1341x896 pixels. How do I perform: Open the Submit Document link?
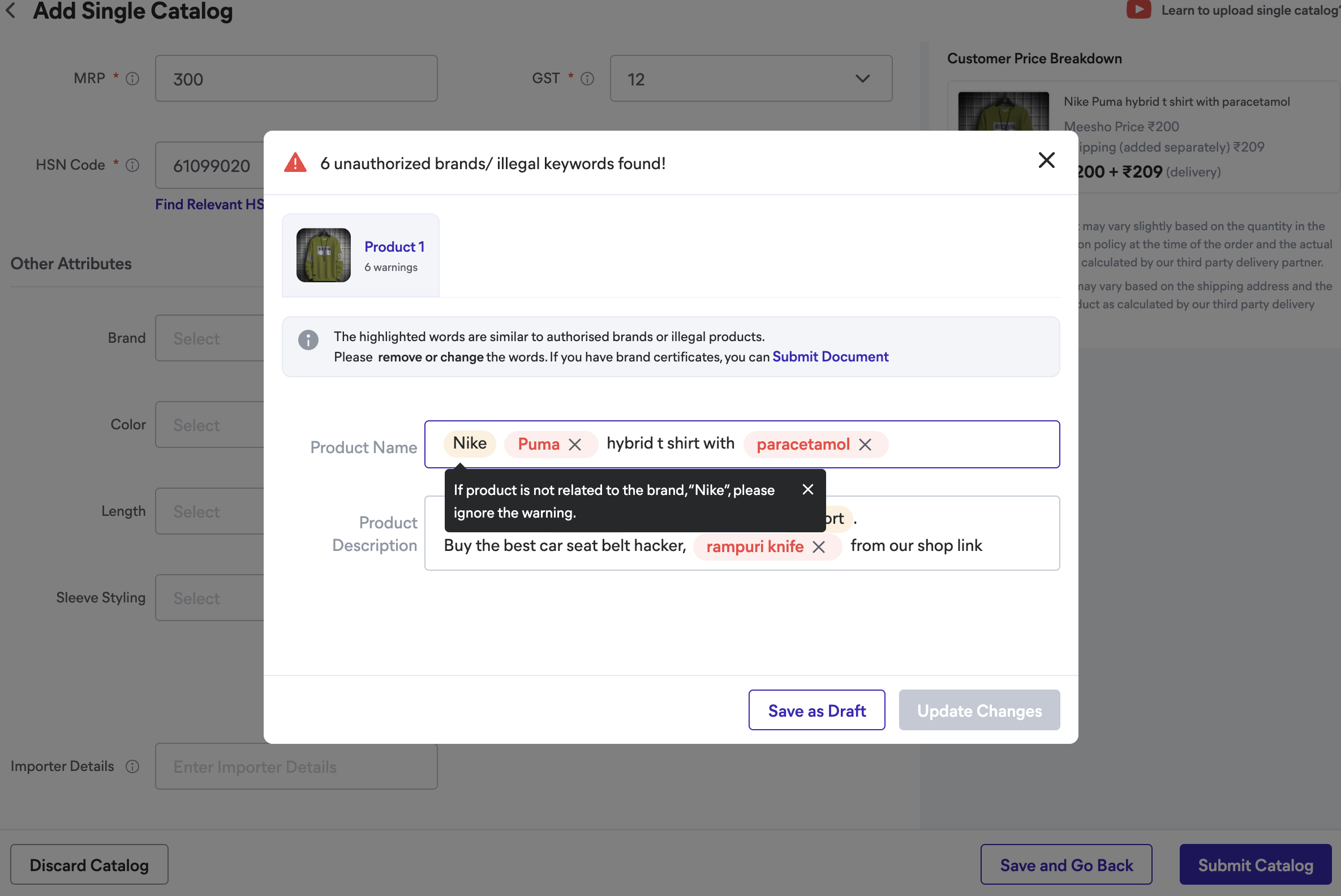pos(830,356)
